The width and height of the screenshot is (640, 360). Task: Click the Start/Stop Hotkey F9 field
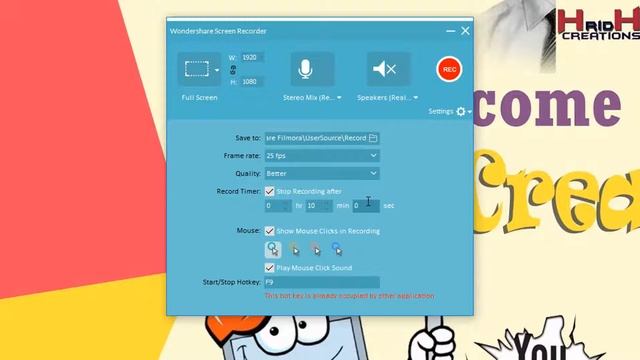(322, 282)
